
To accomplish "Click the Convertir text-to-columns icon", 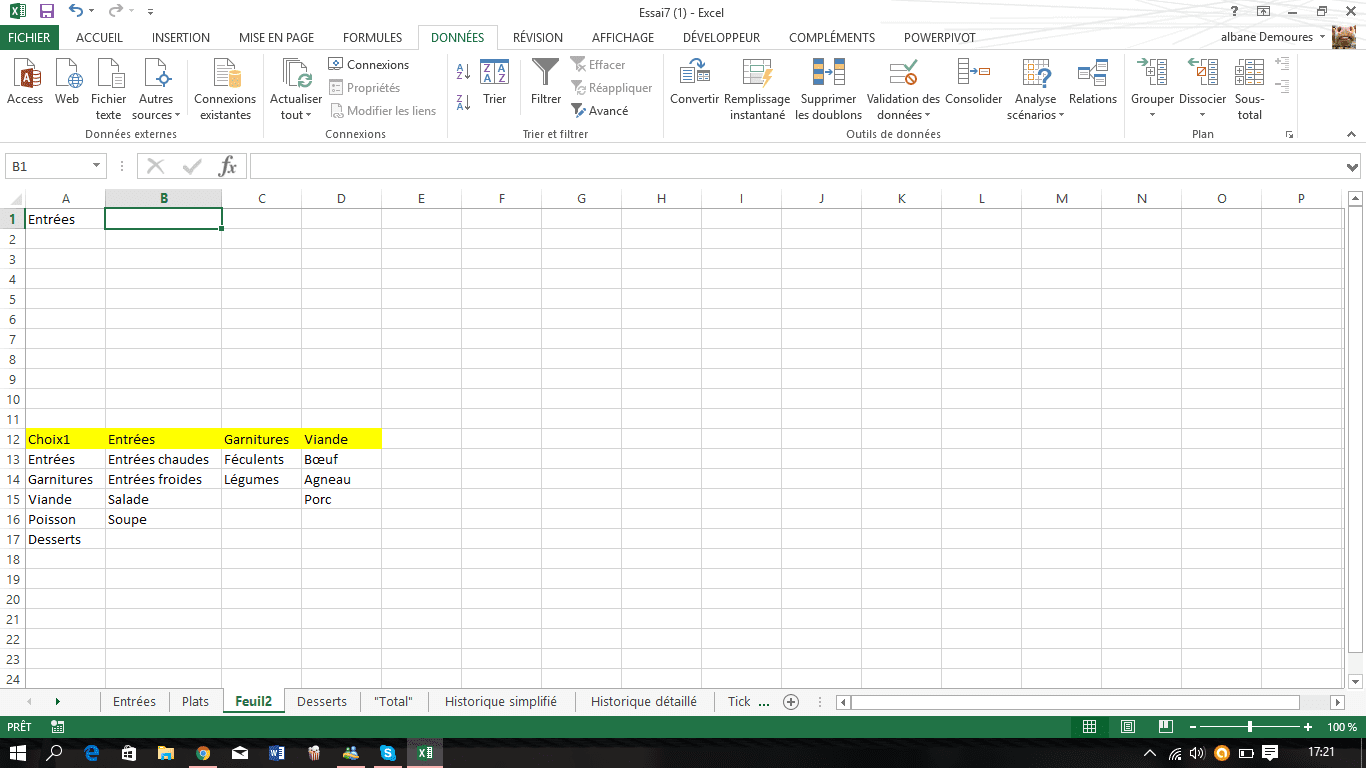I will coord(694,74).
